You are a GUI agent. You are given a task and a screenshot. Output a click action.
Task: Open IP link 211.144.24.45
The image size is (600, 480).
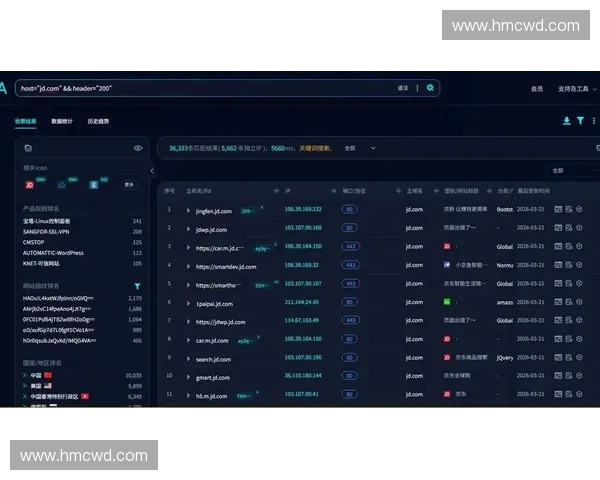point(302,302)
